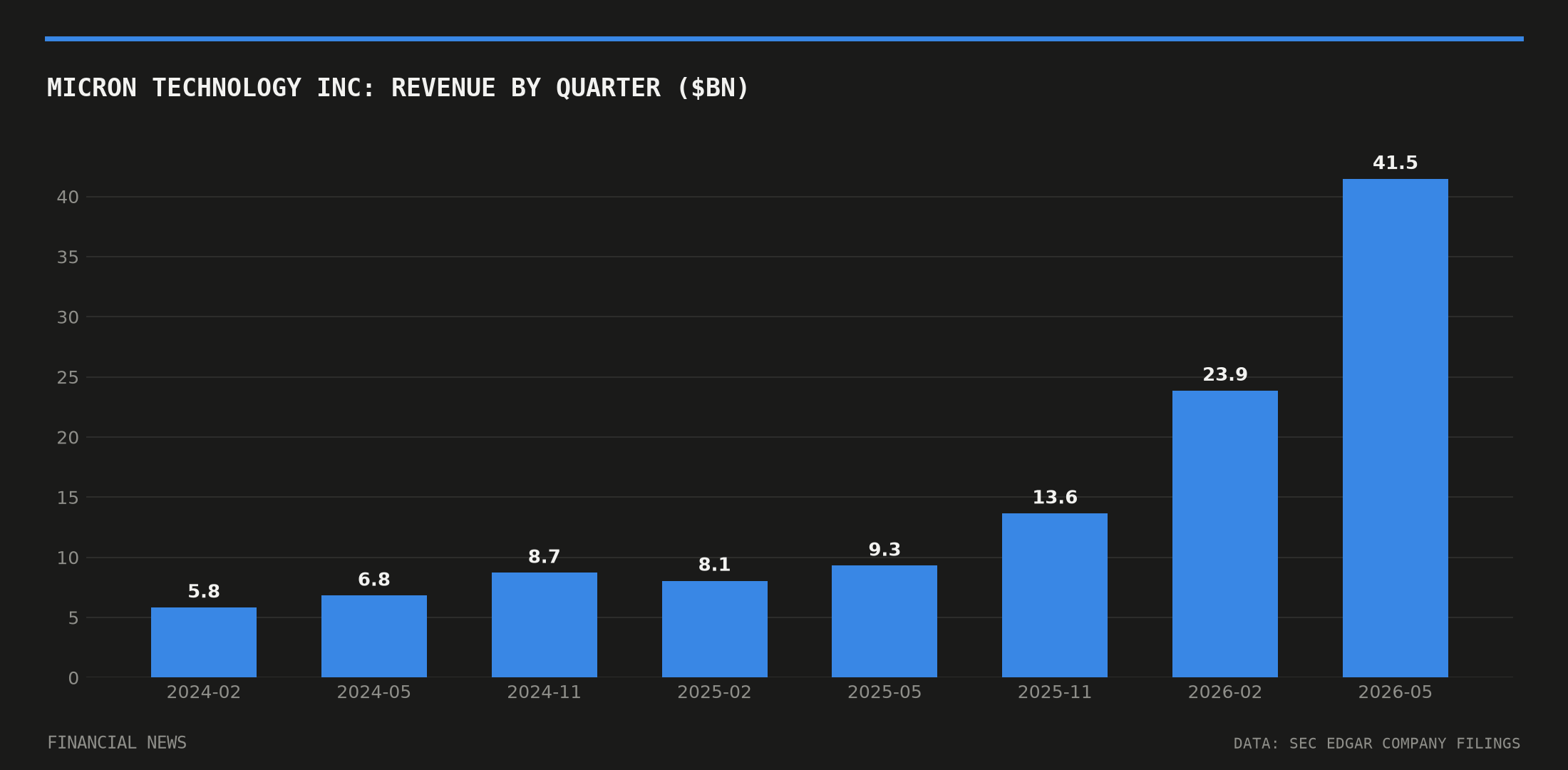The width and height of the screenshot is (1568, 770).
Task: Click the y-axis tick label 20
Action: (68, 438)
